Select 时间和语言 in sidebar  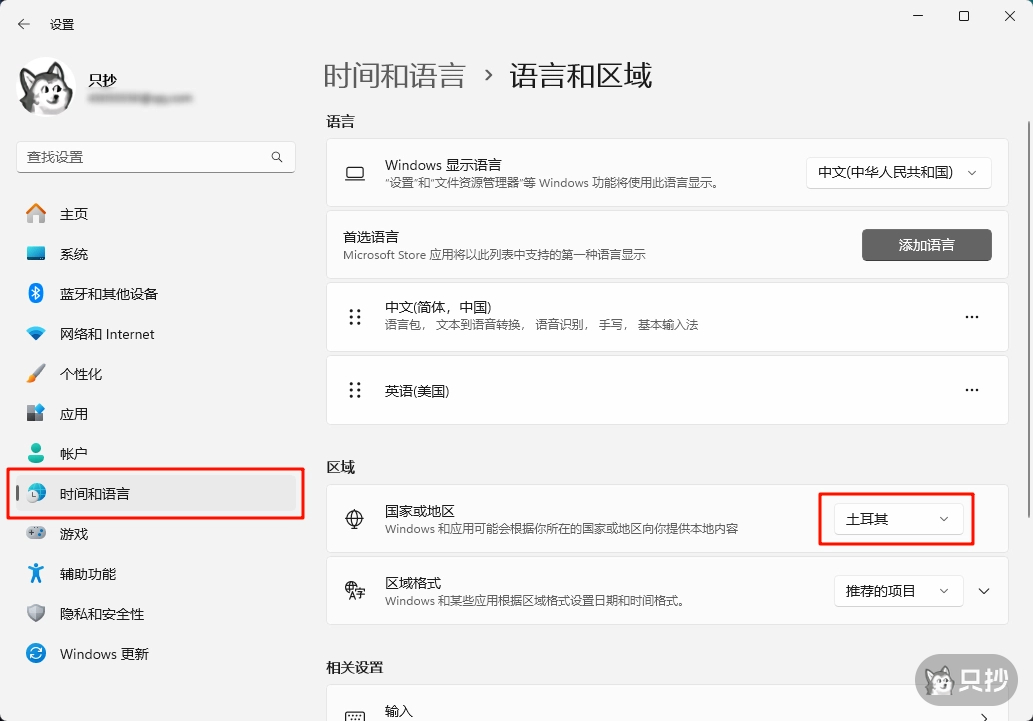point(94,494)
